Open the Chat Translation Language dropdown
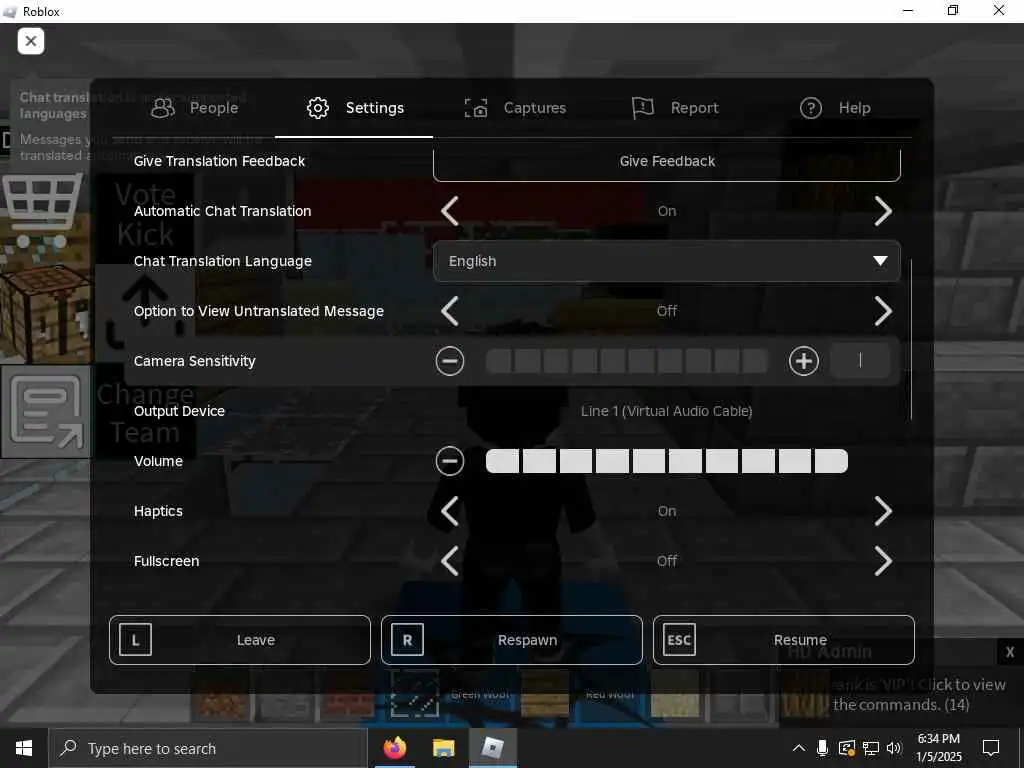This screenshot has width=1024, height=768. pyautogui.click(x=667, y=261)
